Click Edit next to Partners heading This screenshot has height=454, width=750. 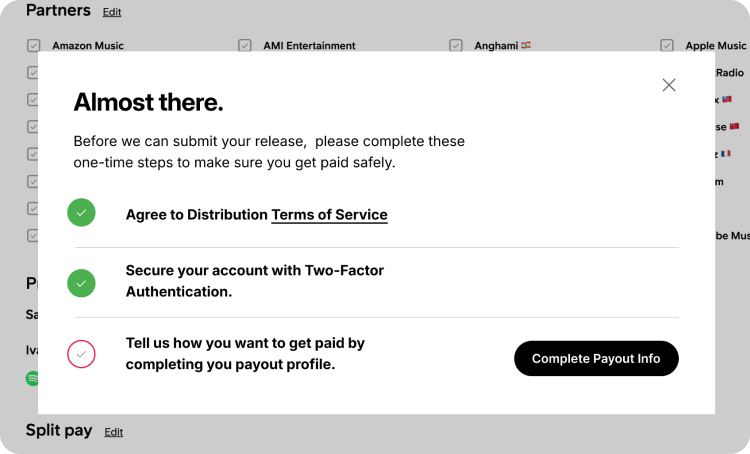[112, 12]
